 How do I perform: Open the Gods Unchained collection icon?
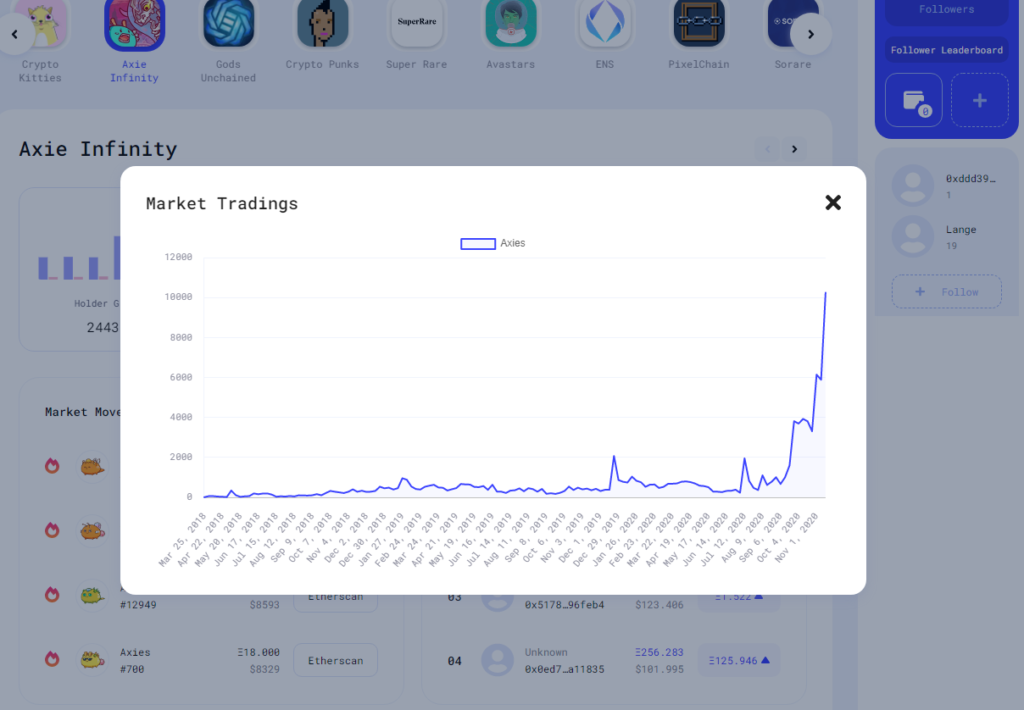pyautogui.click(x=228, y=24)
